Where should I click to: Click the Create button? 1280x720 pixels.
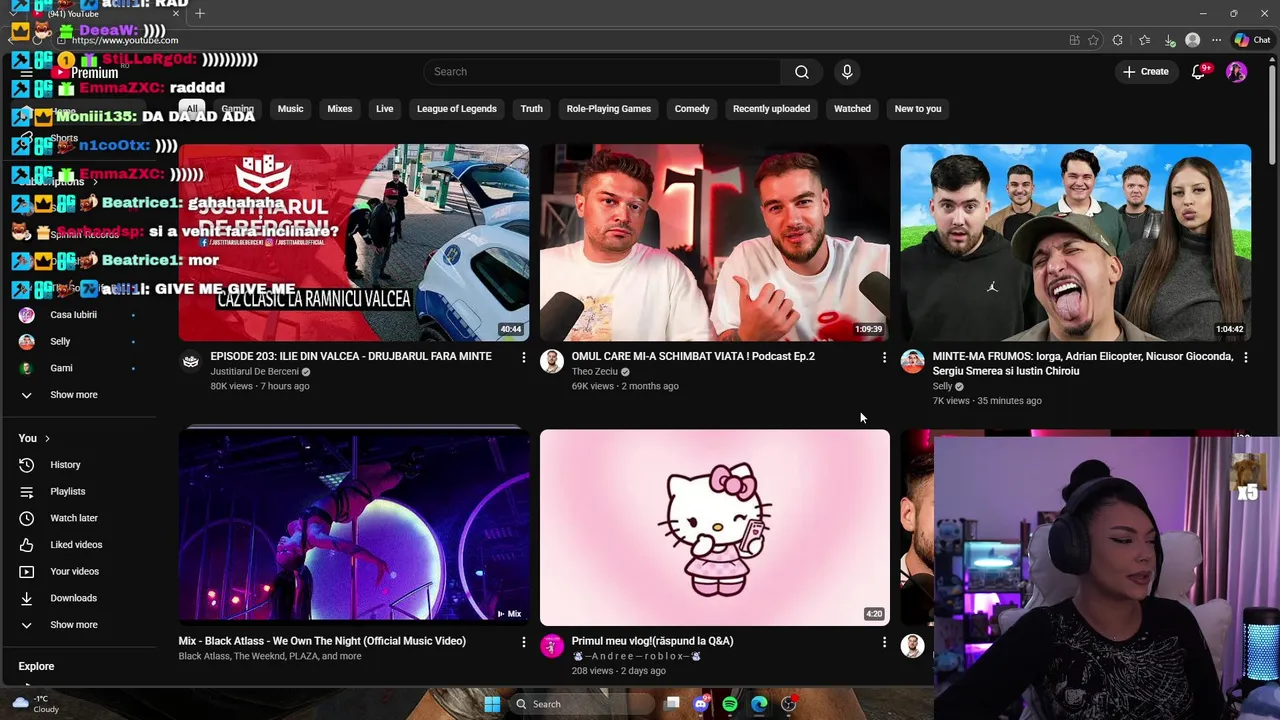pos(1146,72)
